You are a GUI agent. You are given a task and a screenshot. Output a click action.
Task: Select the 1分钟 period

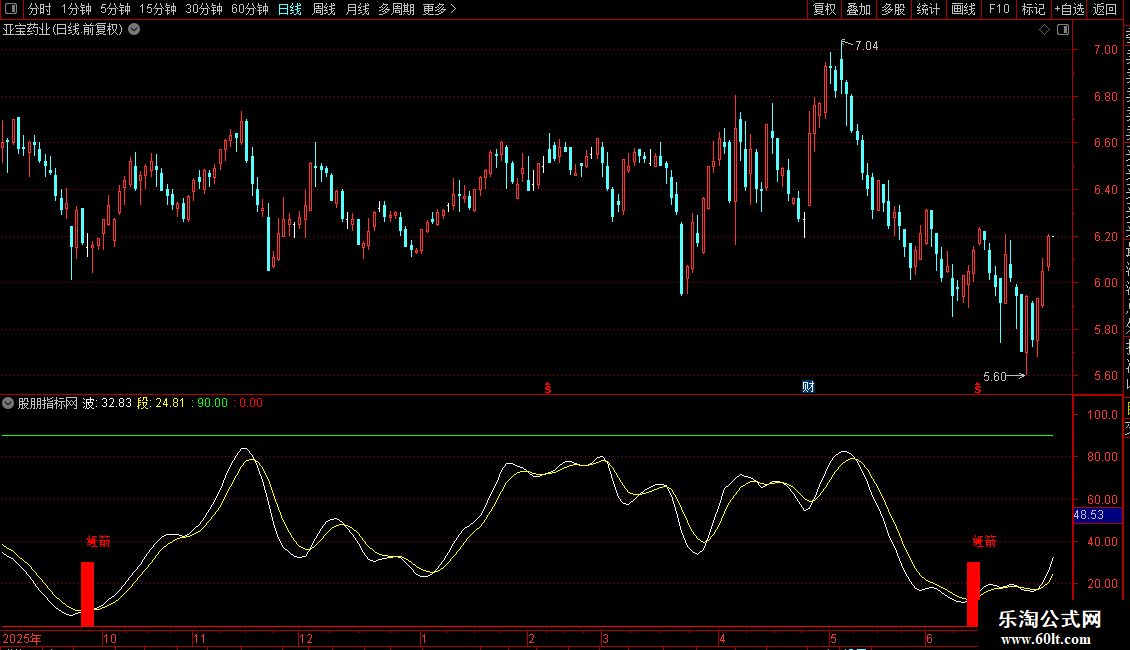pos(76,9)
